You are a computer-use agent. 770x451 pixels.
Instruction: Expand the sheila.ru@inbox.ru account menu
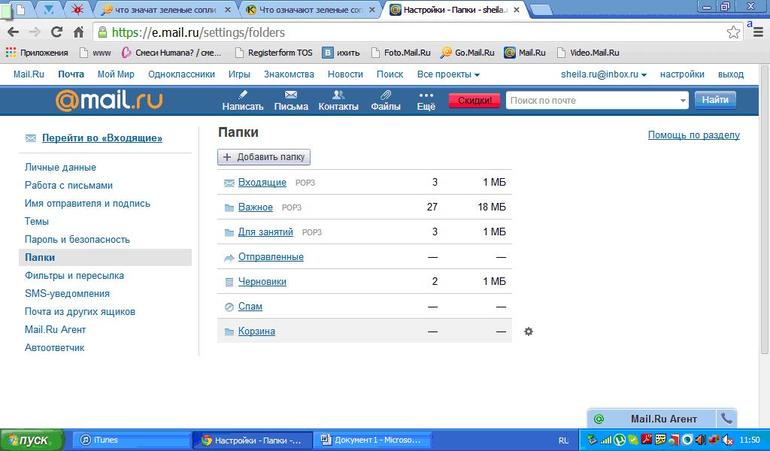click(x=602, y=75)
